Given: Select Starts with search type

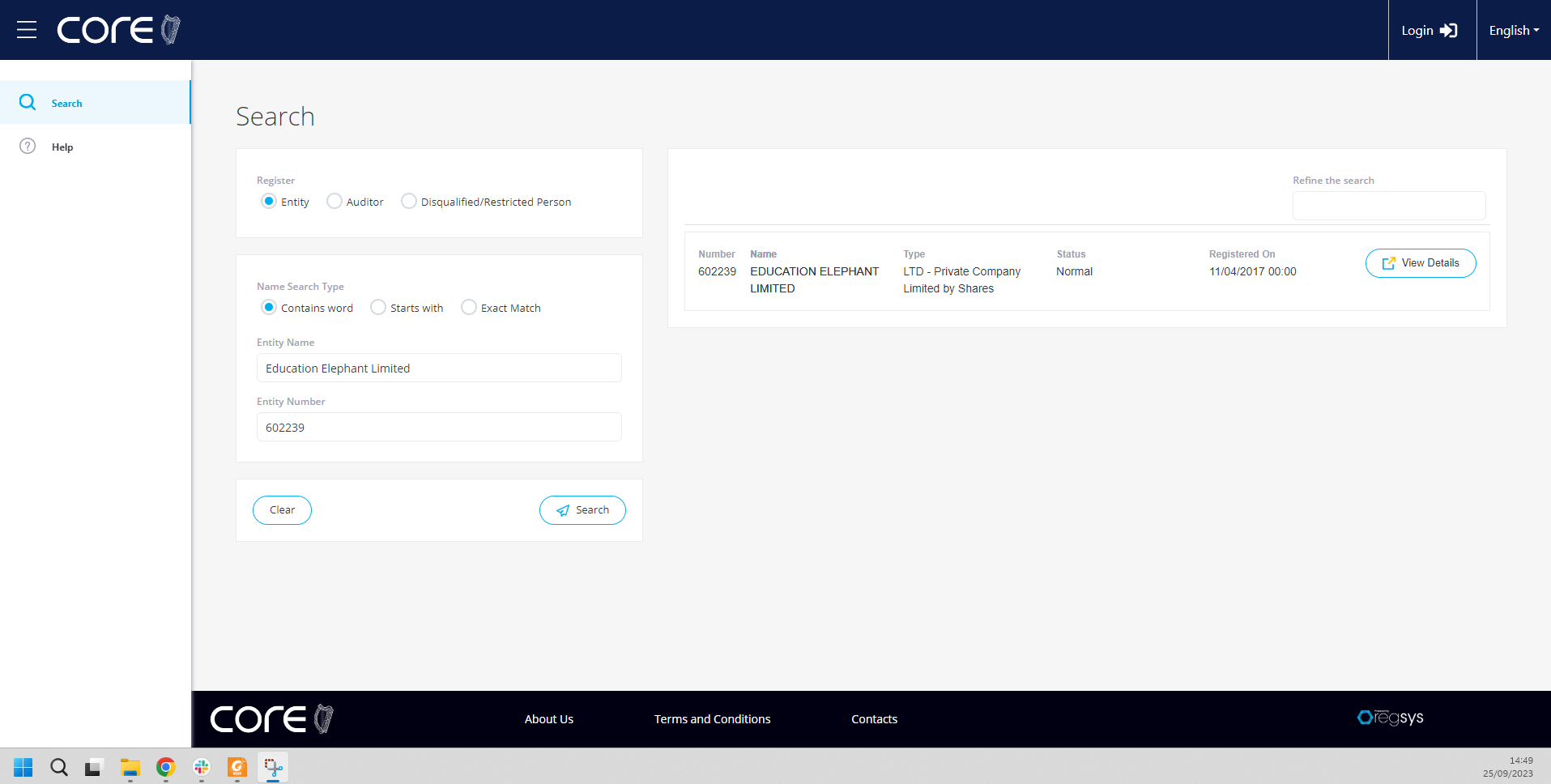Looking at the screenshot, I should point(378,307).
